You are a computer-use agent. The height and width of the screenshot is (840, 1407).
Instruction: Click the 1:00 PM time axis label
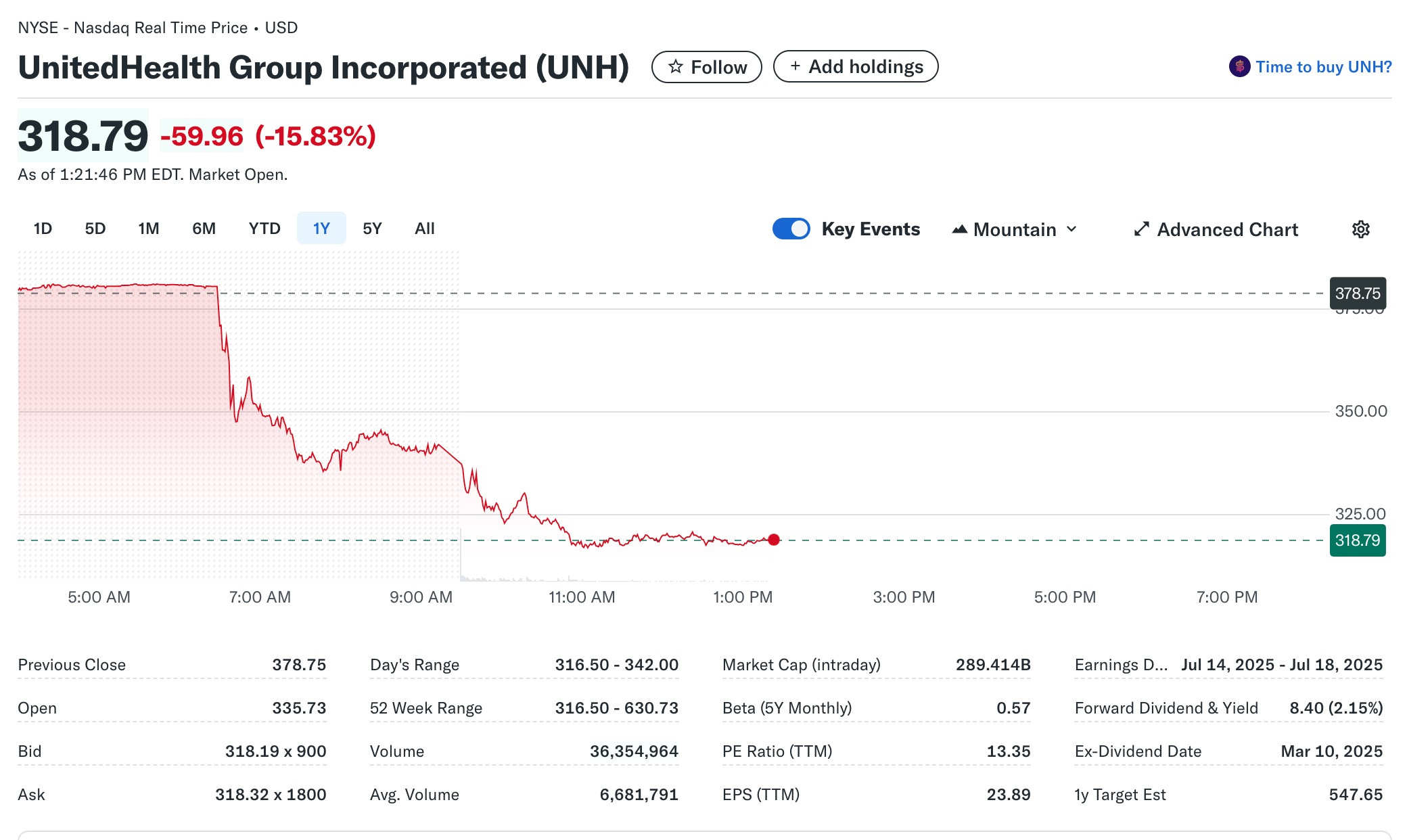pos(743,597)
